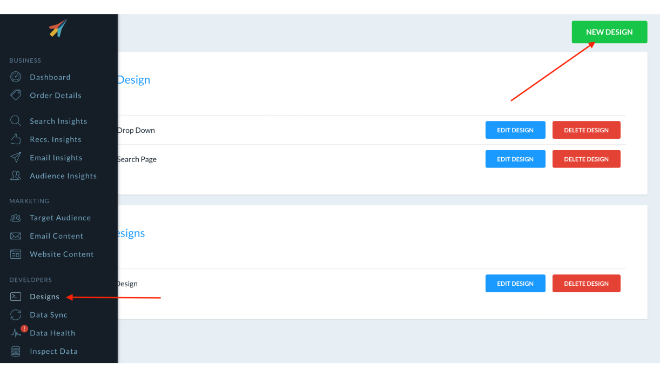The height and width of the screenshot is (377, 660).
Task: Click the Search Insights magnifier icon
Action: (x=16, y=121)
